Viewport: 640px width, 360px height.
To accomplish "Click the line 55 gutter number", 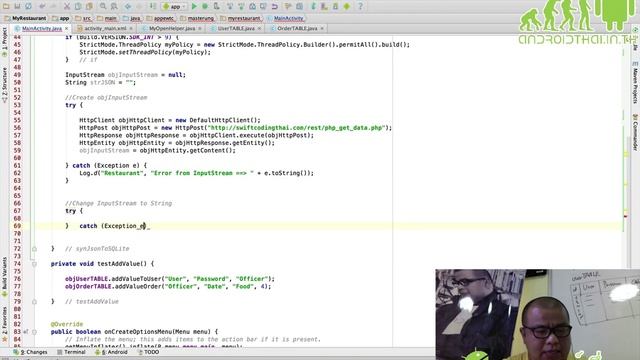I will [17, 120].
